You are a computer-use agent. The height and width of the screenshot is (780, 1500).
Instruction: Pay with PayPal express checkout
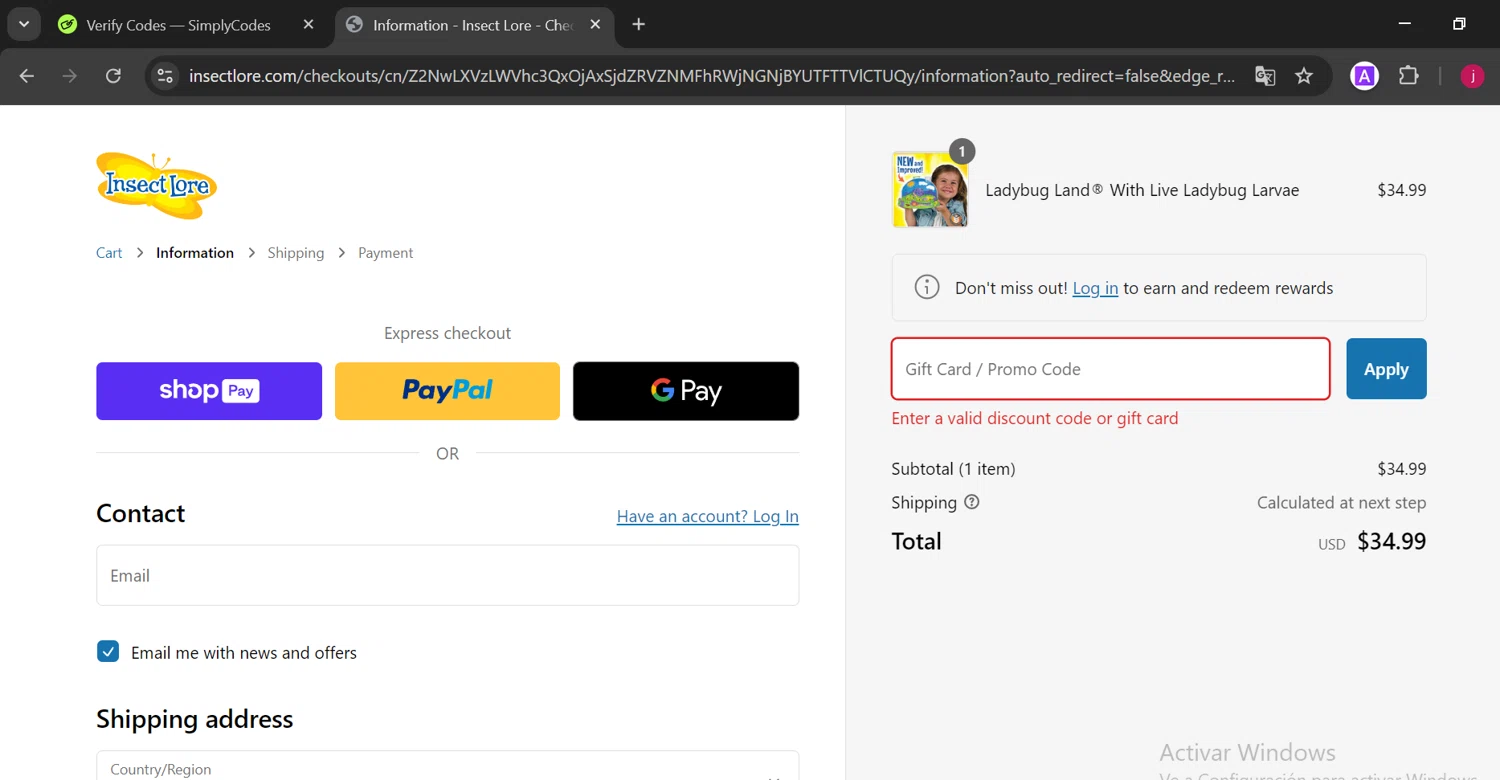[447, 391]
